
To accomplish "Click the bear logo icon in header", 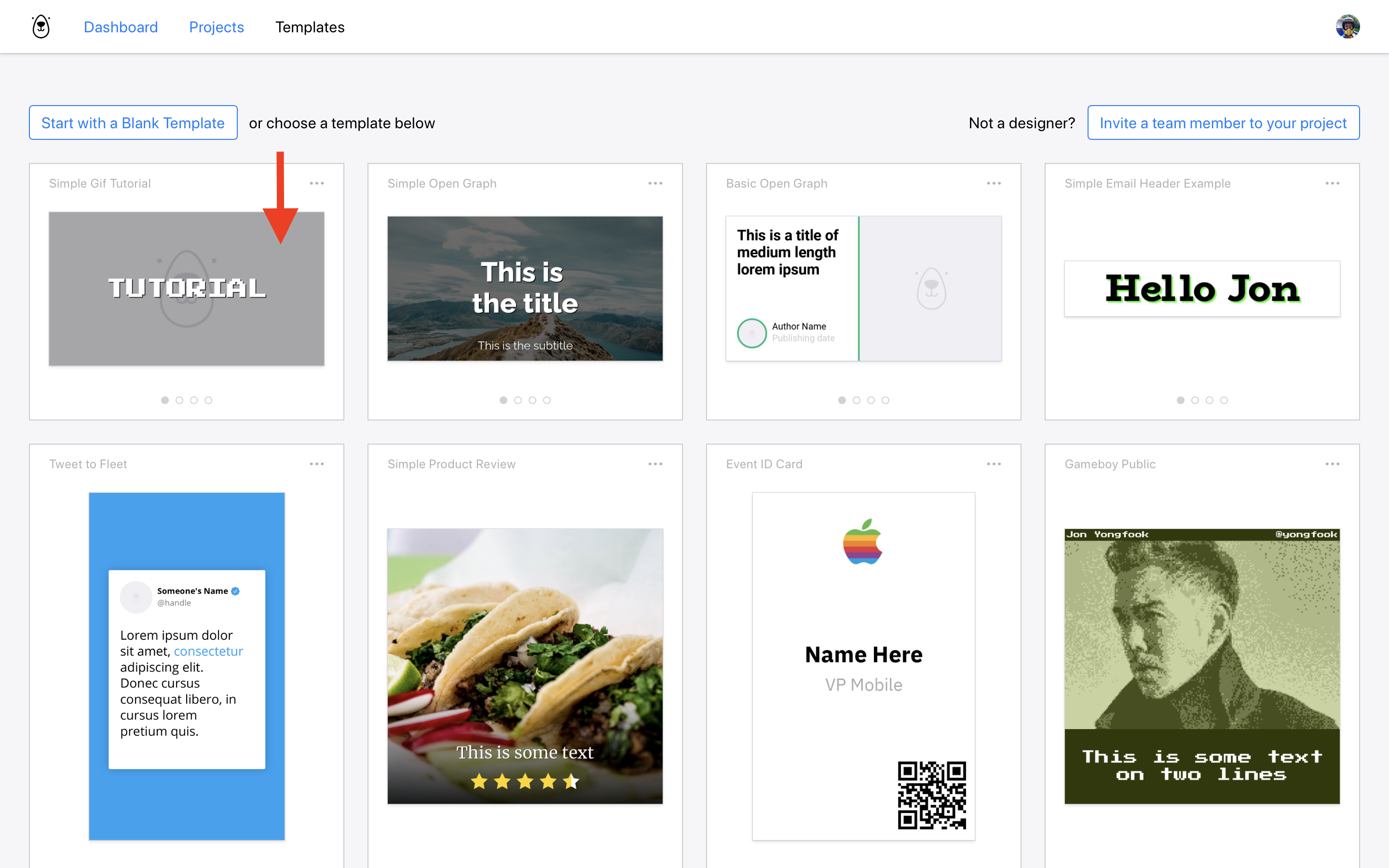I will click(41, 27).
